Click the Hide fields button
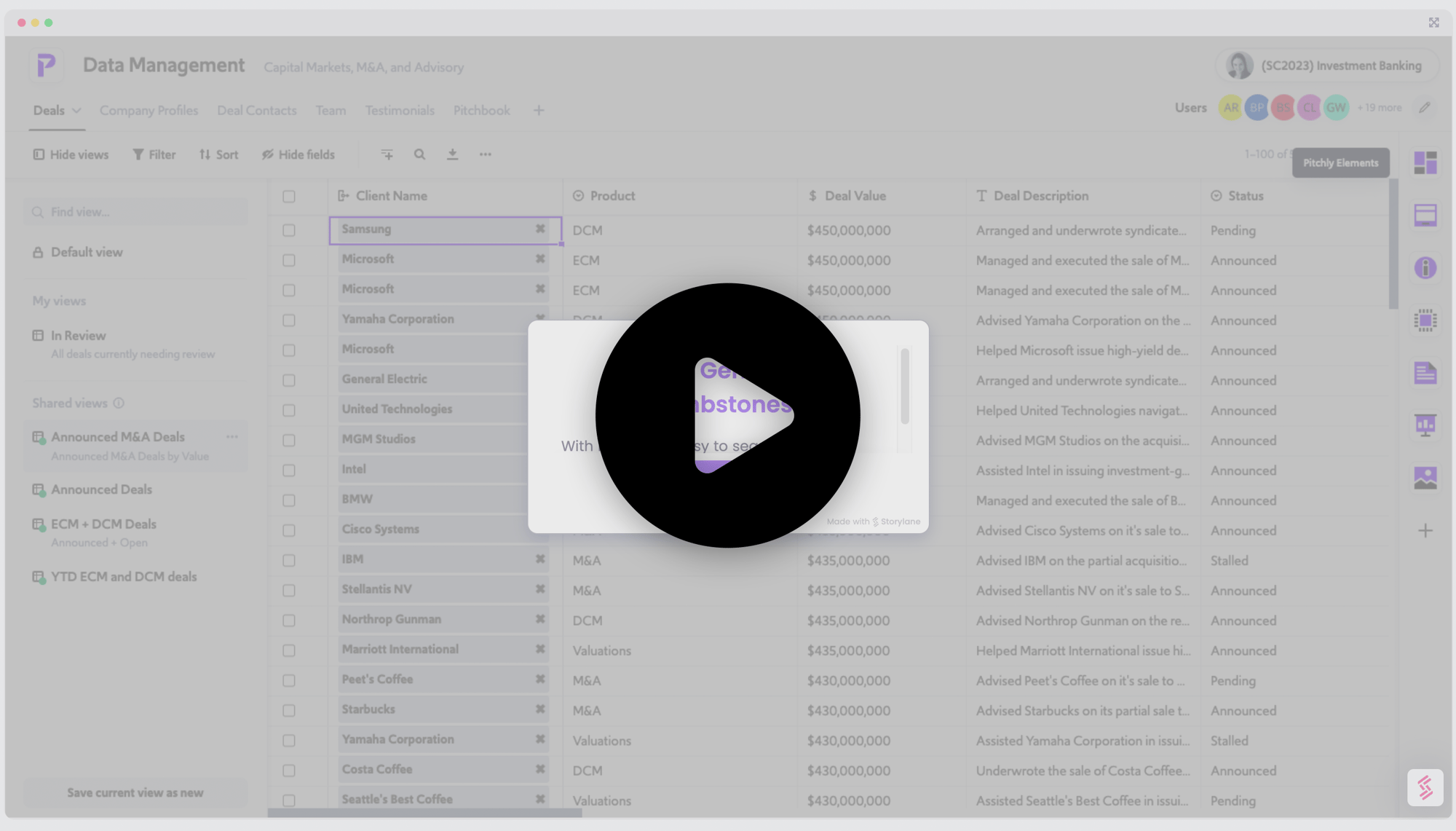This screenshot has width=1456, height=831. point(298,154)
